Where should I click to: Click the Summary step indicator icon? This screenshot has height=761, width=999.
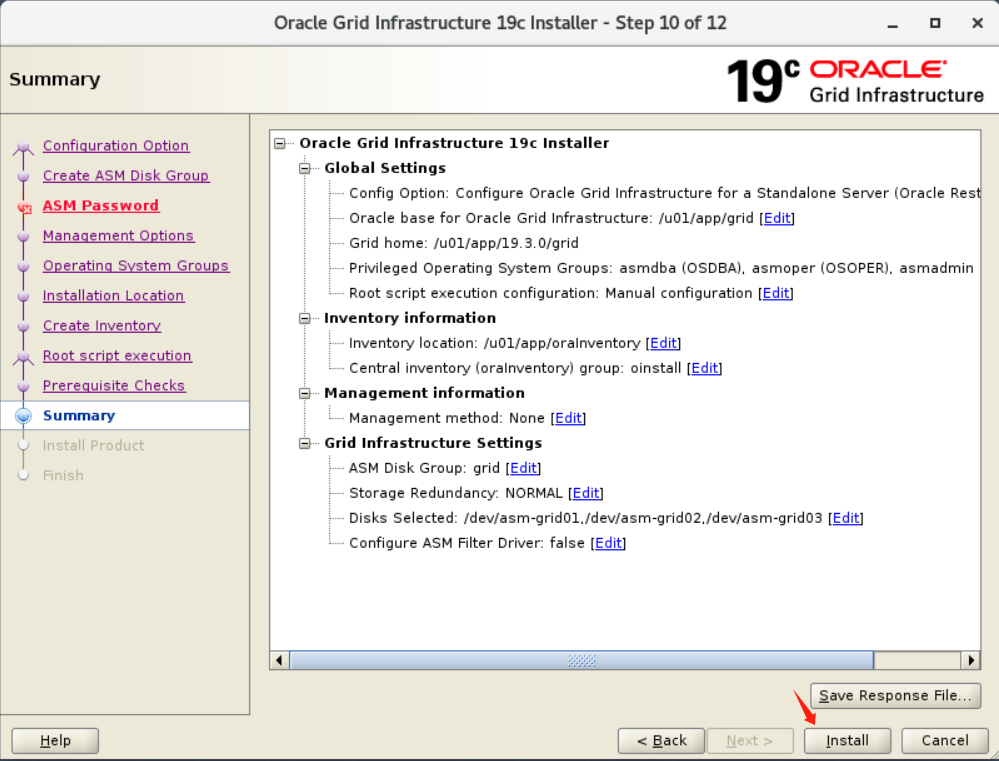pos(24,416)
